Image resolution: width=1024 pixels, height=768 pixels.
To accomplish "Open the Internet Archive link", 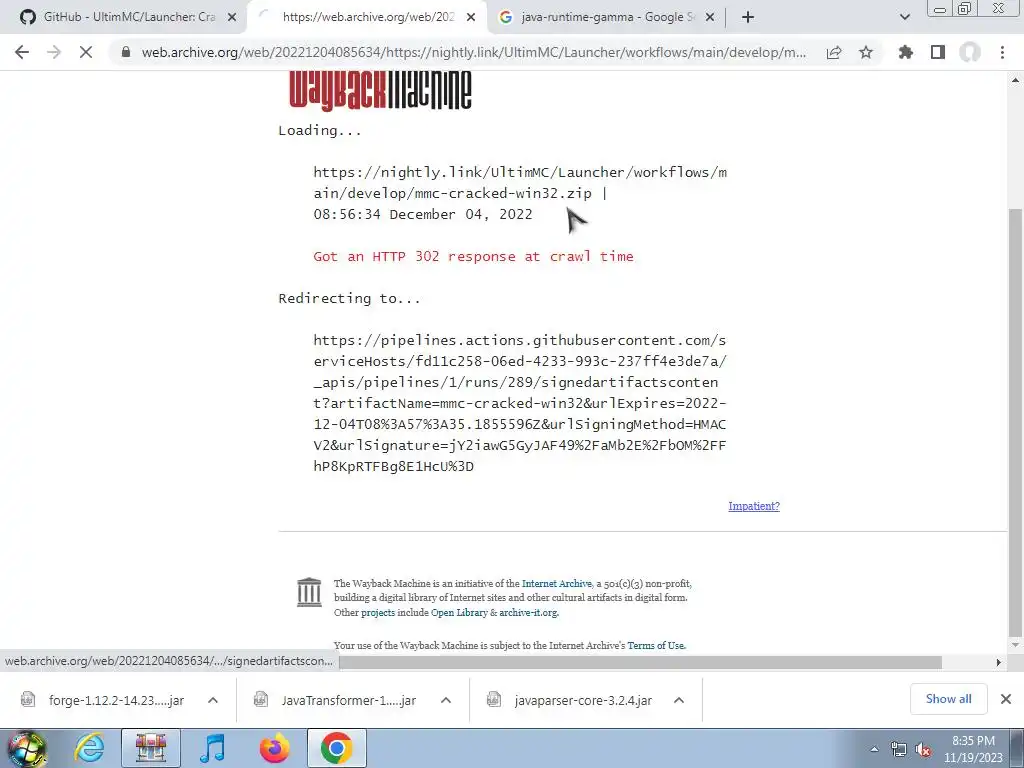I will 556,583.
